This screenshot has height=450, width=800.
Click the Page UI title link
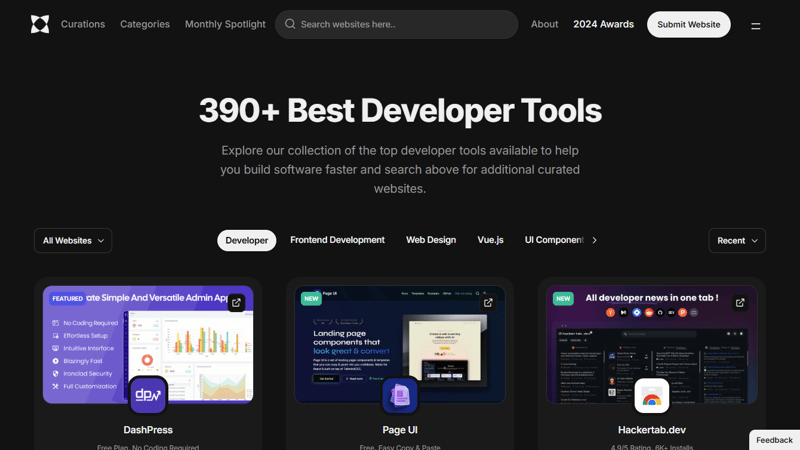(x=400, y=430)
